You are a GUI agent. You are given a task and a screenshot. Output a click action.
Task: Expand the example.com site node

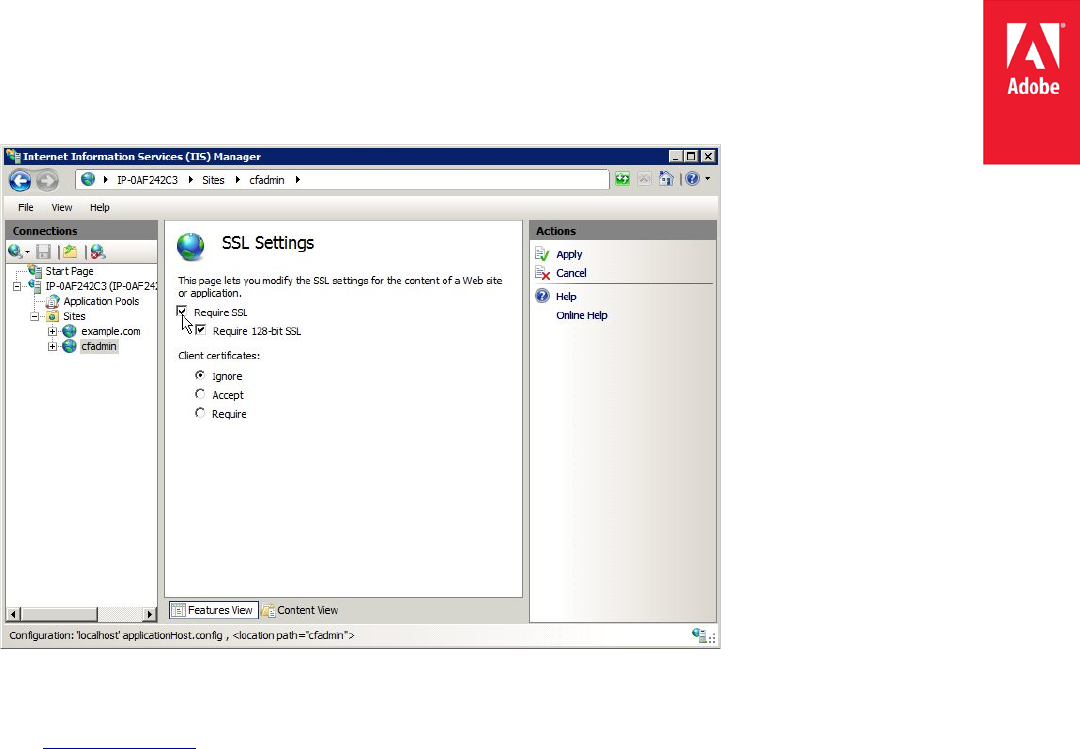tap(52, 331)
